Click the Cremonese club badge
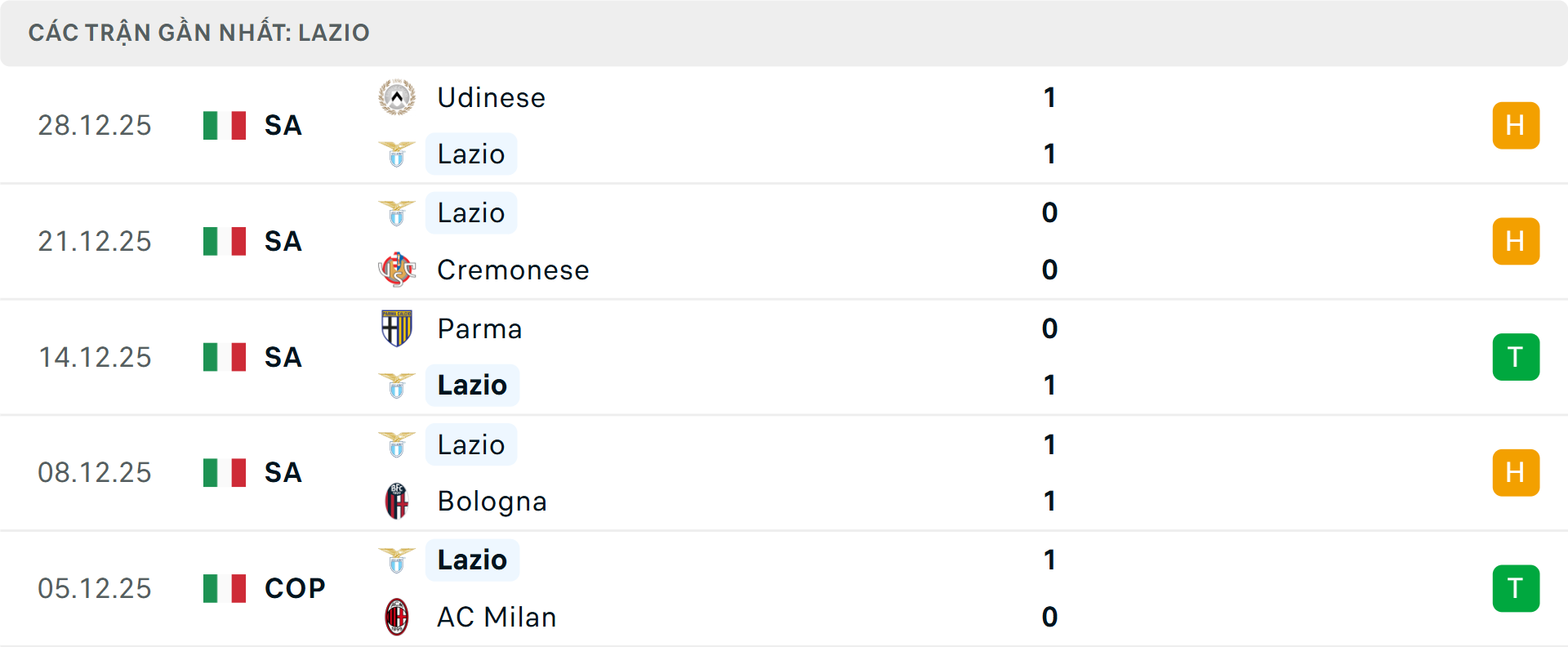The image size is (1568, 647). click(397, 270)
